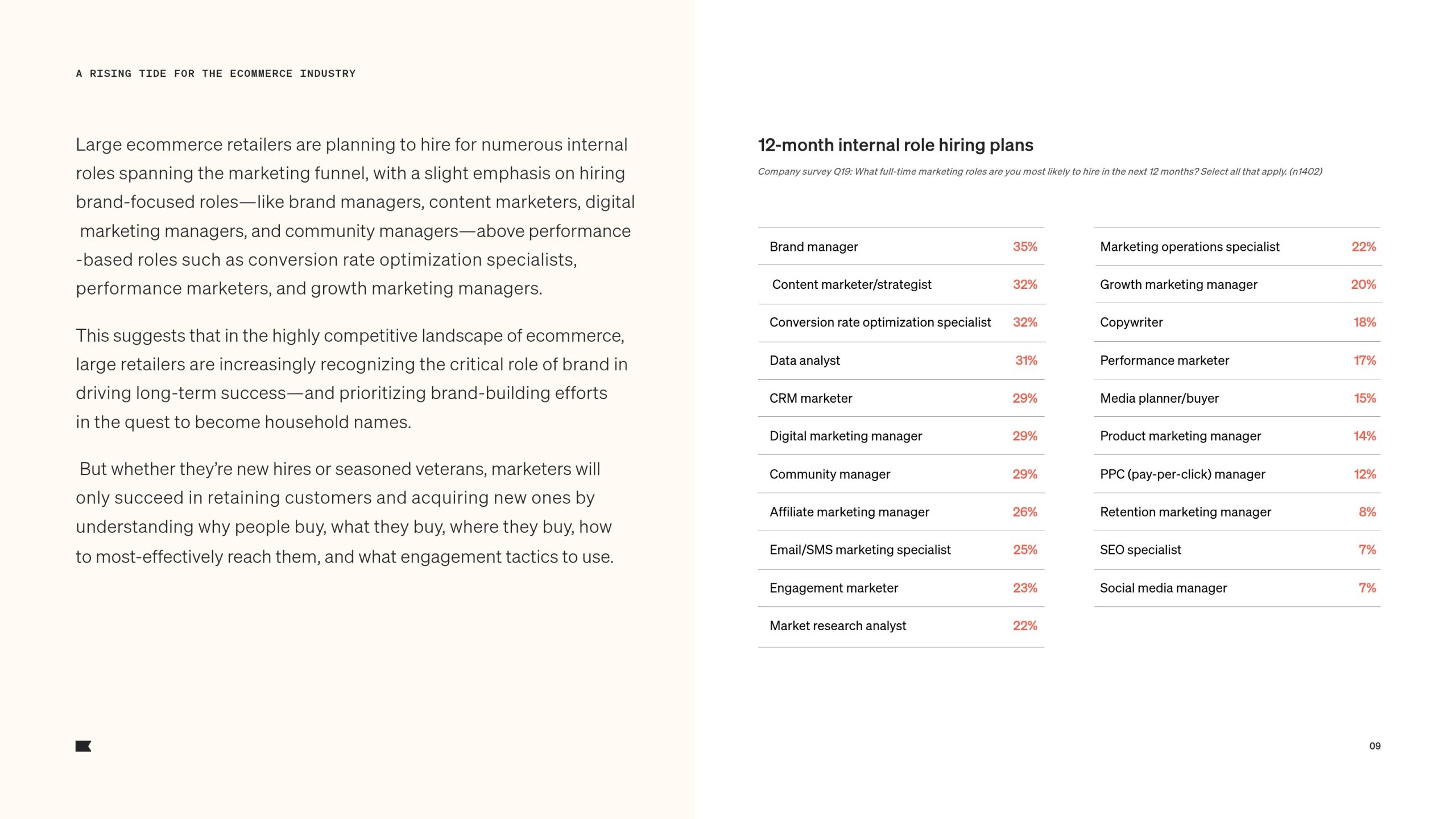Screen dimensions: 1456x819
Task: Click the CRM marketer entry
Action: (x=810, y=398)
